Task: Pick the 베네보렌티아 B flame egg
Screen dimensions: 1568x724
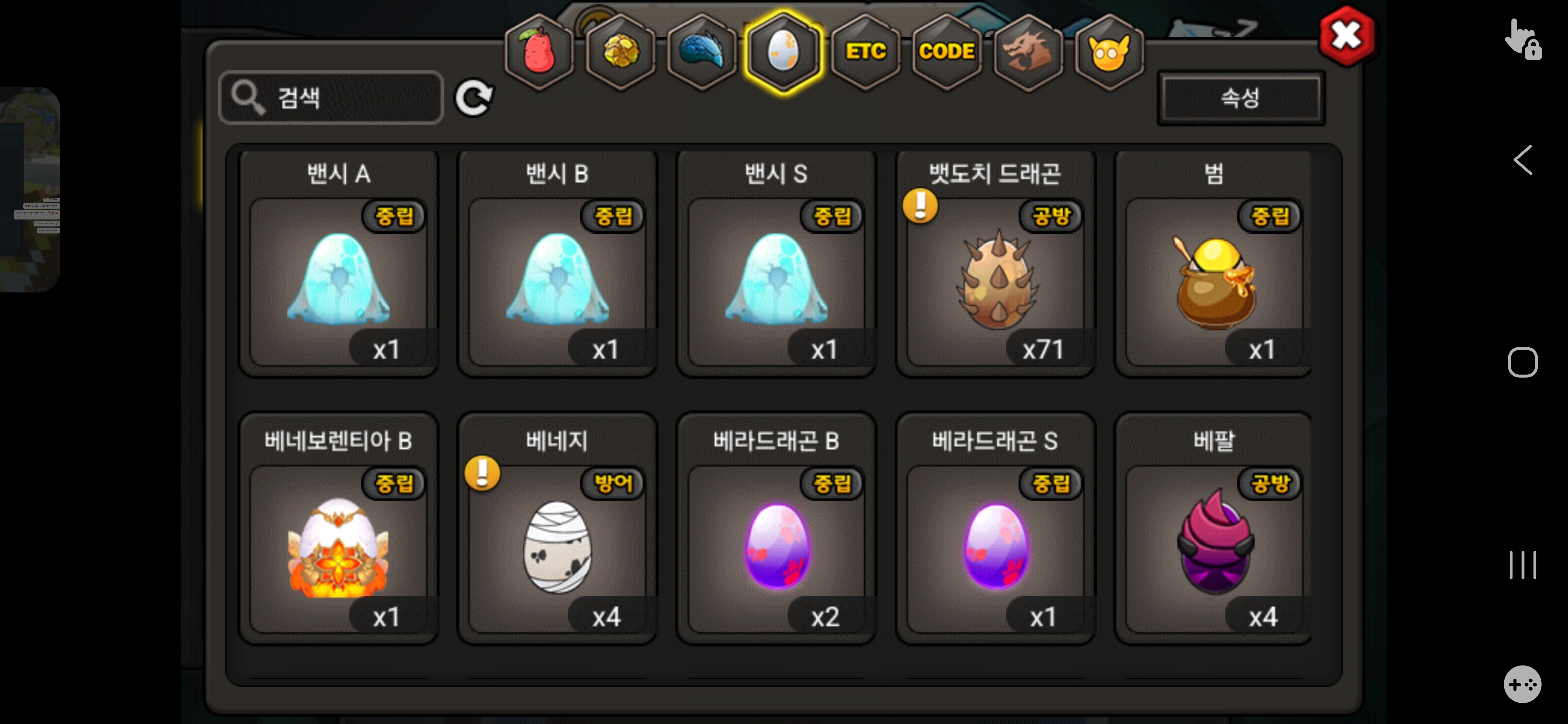Action: click(338, 528)
